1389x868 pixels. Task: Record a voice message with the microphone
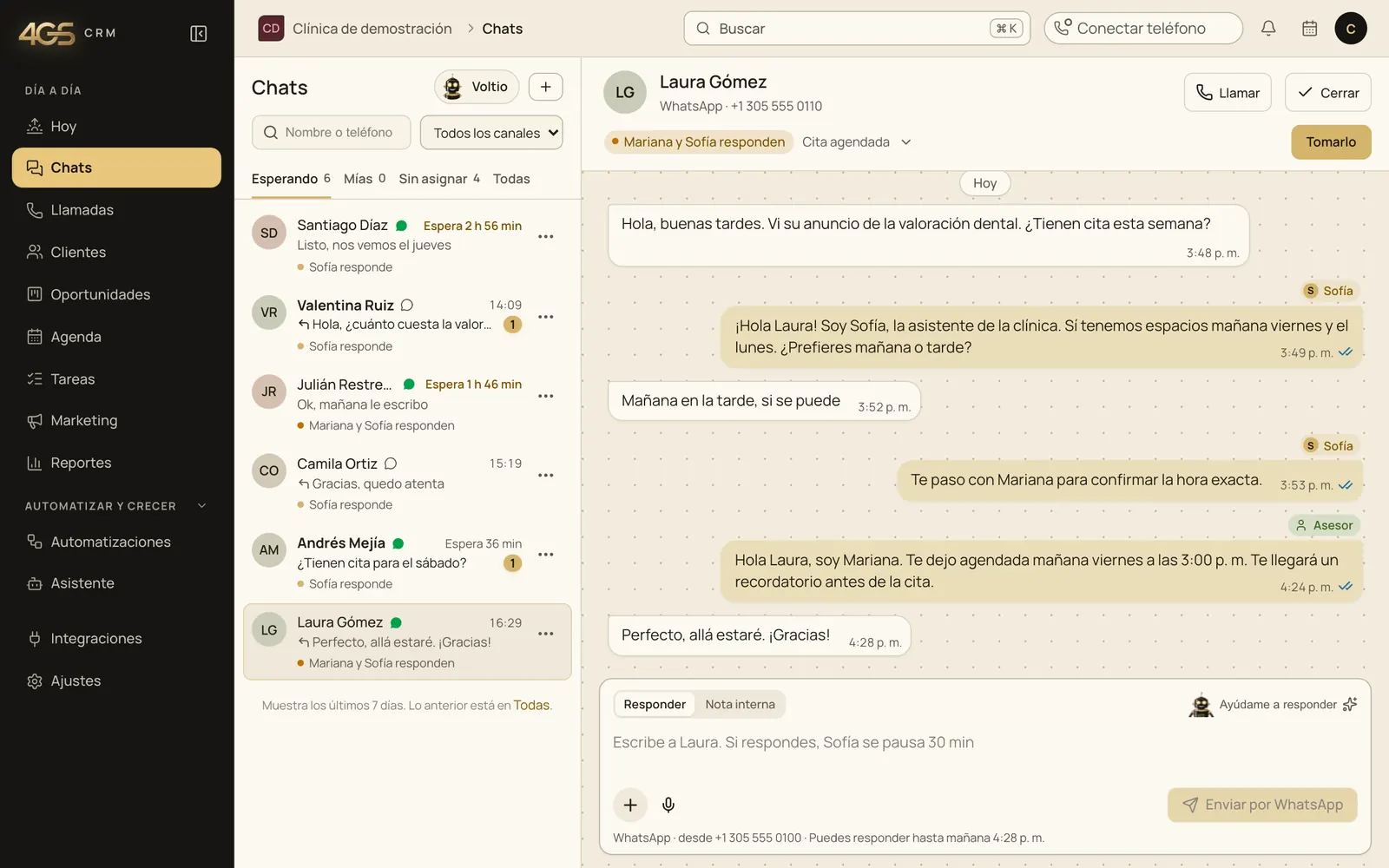click(x=668, y=805)
